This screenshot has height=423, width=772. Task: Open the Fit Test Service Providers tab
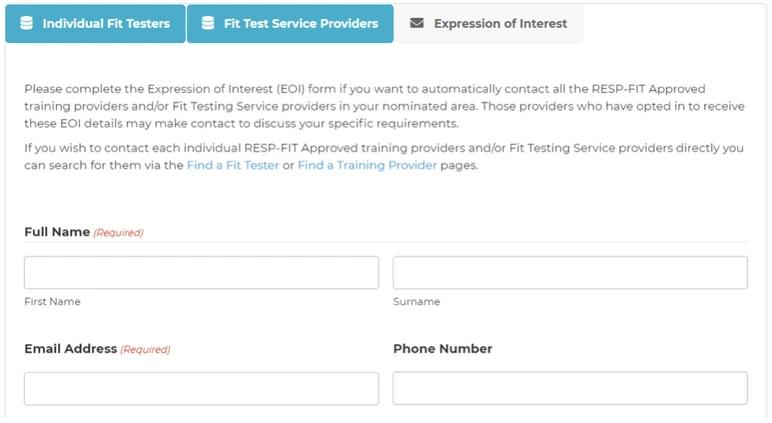300,23
